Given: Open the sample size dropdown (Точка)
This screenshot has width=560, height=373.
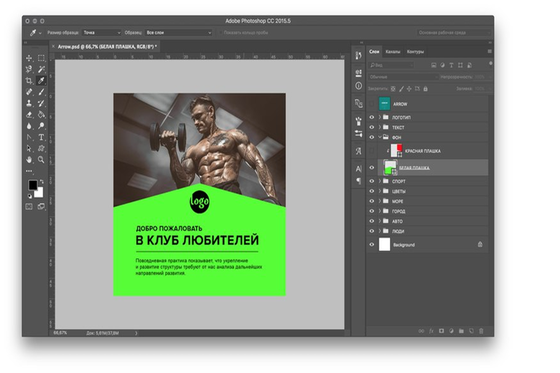Looking at the screenshot, I should [102, 33].
